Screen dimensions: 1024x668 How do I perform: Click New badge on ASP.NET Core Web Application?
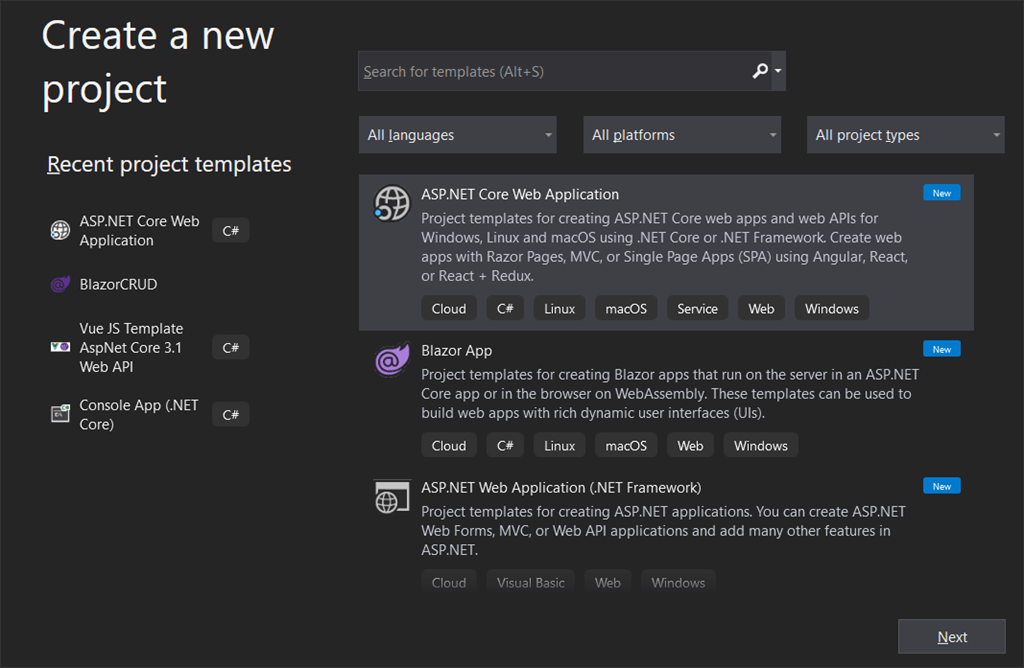(942, 193)
